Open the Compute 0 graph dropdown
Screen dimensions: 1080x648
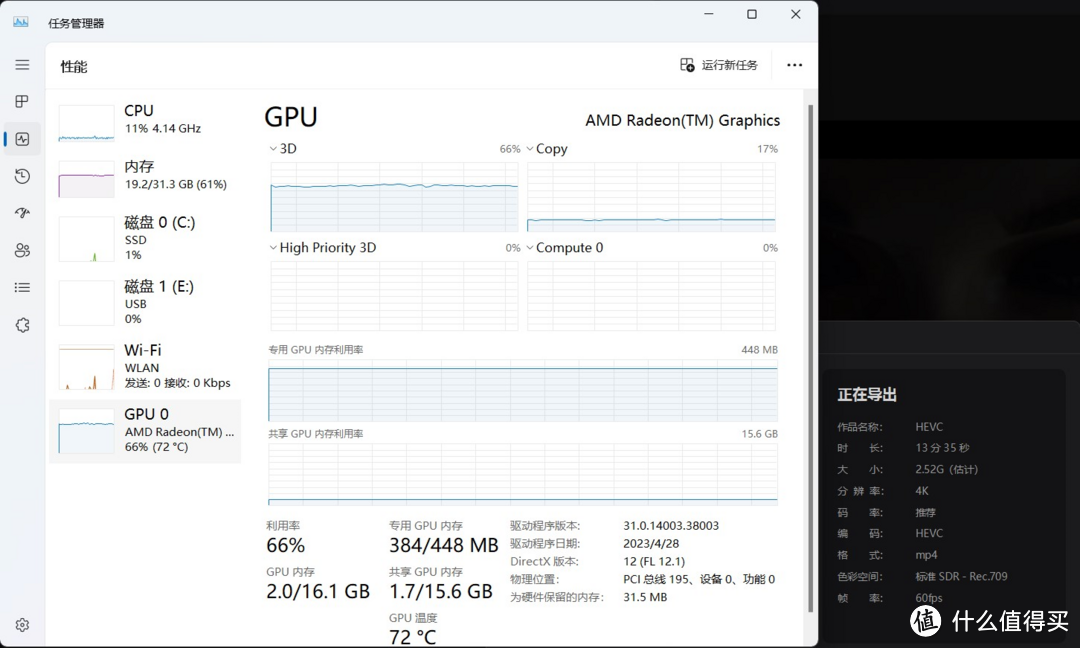coord(530,248)
